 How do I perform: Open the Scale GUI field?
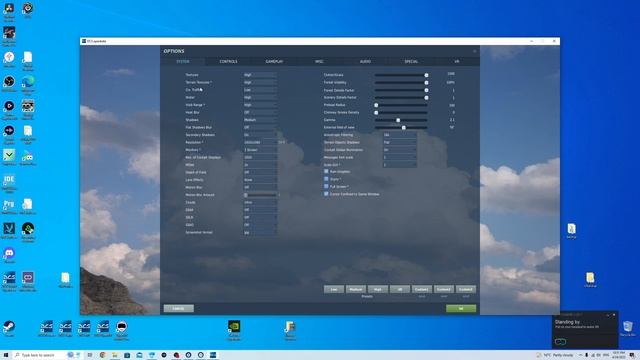click(400, 165)
